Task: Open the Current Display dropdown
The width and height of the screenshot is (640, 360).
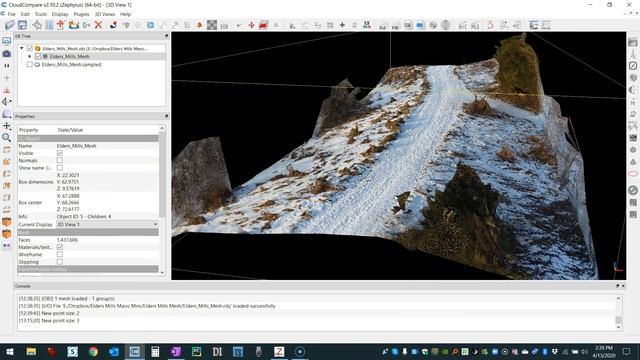Action: coord(107,224)
